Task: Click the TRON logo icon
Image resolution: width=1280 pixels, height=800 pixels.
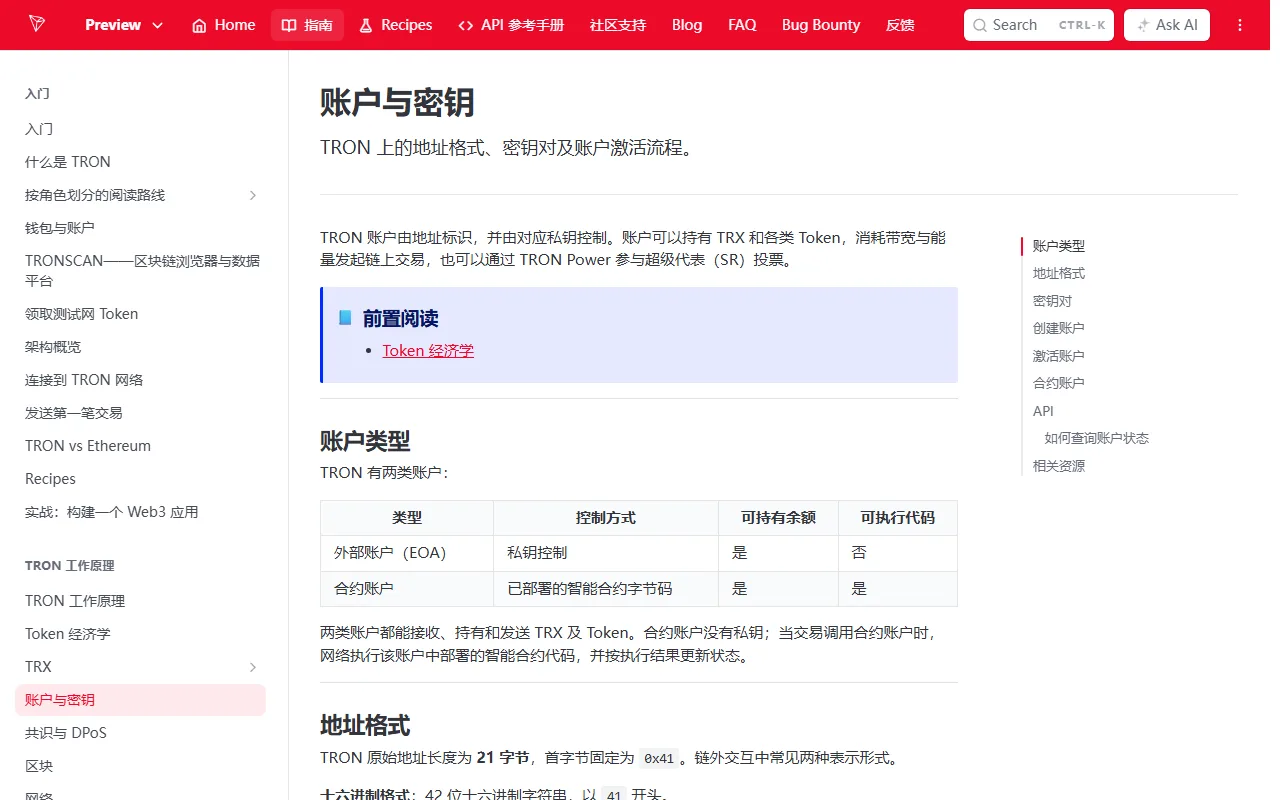Action: point(37,24)
